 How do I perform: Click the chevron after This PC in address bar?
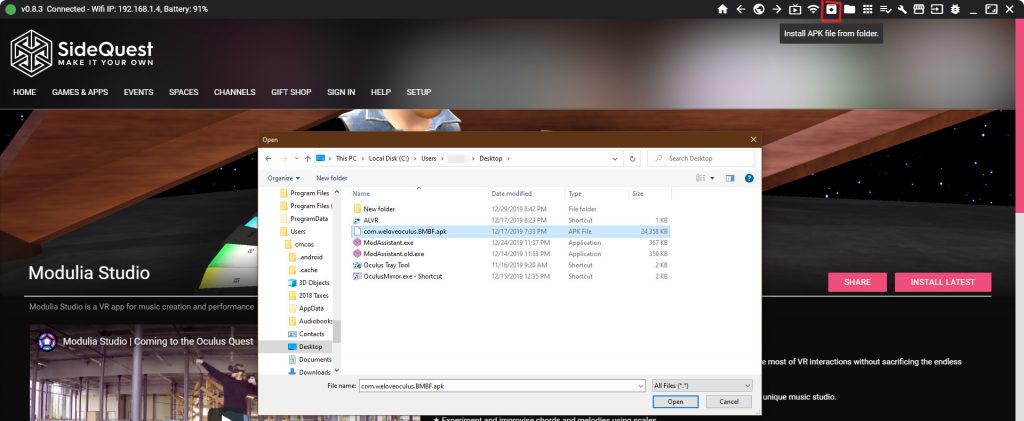tap(362, 159)
